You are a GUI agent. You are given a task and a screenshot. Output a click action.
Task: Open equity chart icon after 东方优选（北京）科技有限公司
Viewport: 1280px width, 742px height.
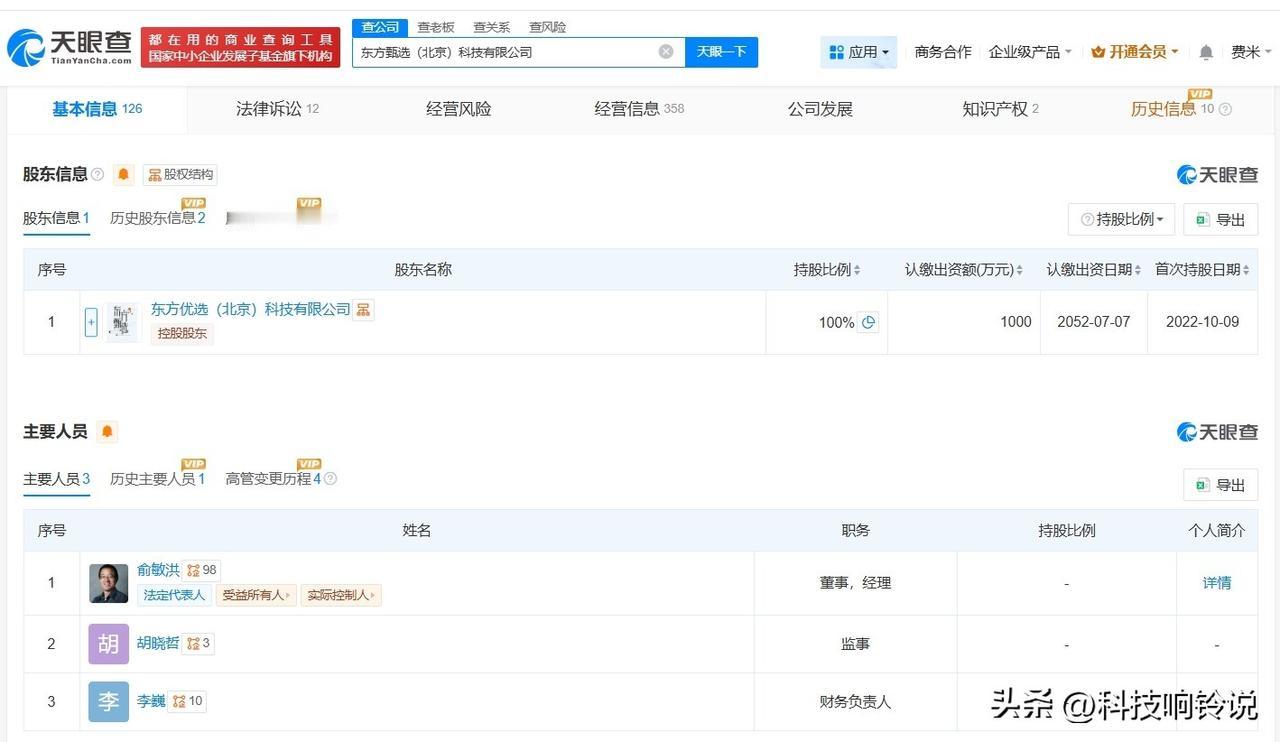click(364, 309)
